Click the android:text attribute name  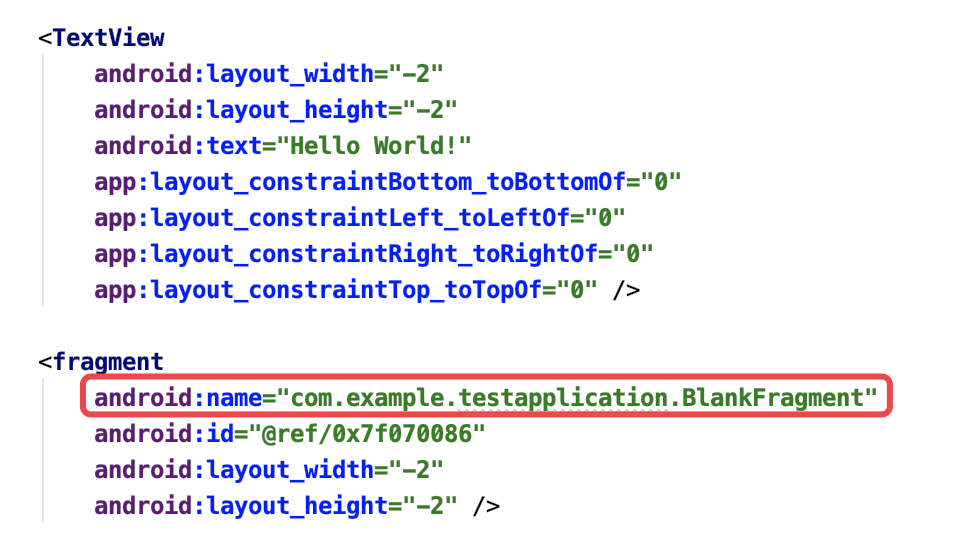pos(178,146)
